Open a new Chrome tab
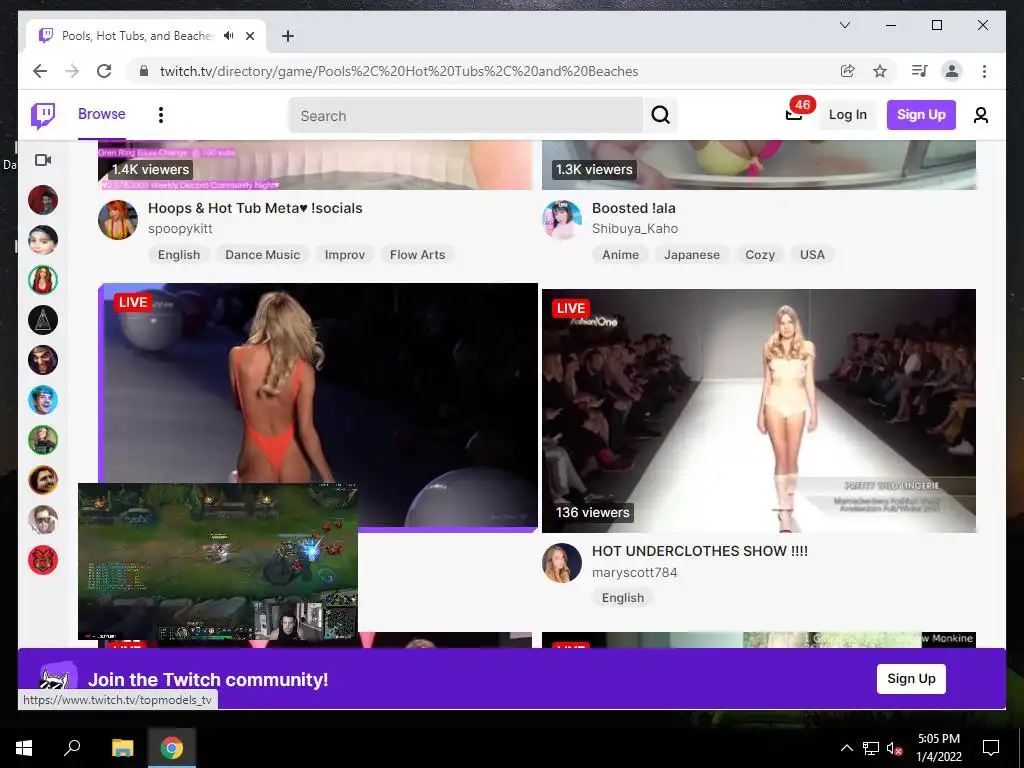The image size is (1024, 768). (287, 36)
